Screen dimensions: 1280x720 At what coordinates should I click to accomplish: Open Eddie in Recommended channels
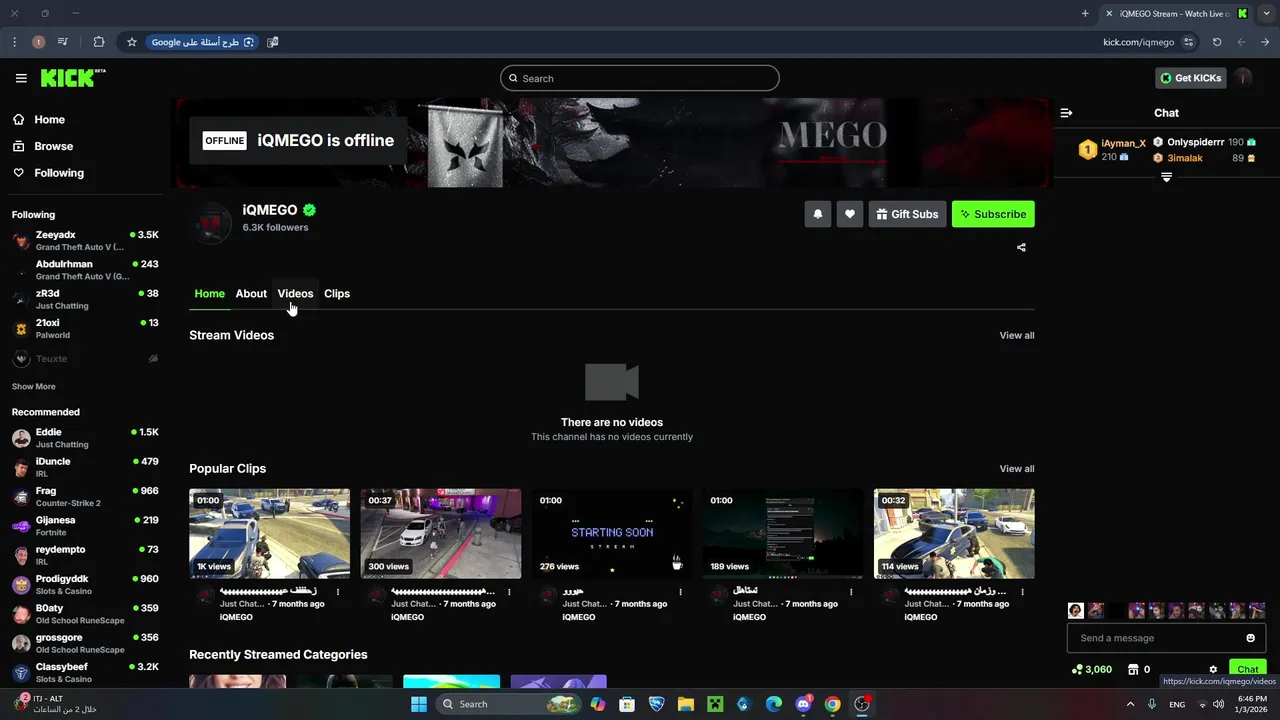point(85,438)
